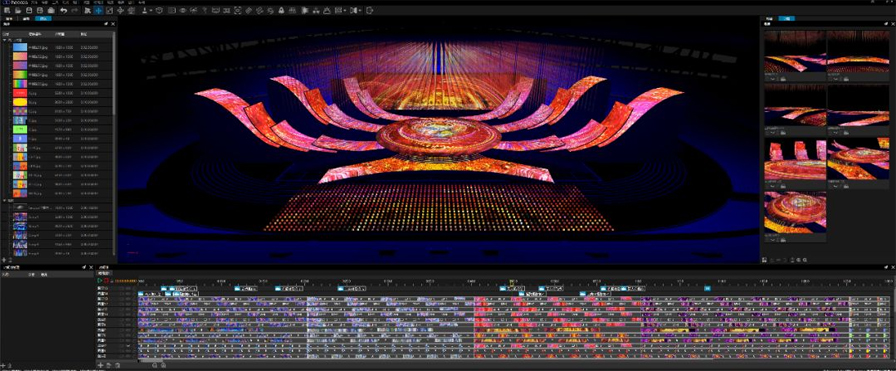The image size is (896, 371).
Task: Click the green play button on the timeline
Action: click(x=100, y=281)
